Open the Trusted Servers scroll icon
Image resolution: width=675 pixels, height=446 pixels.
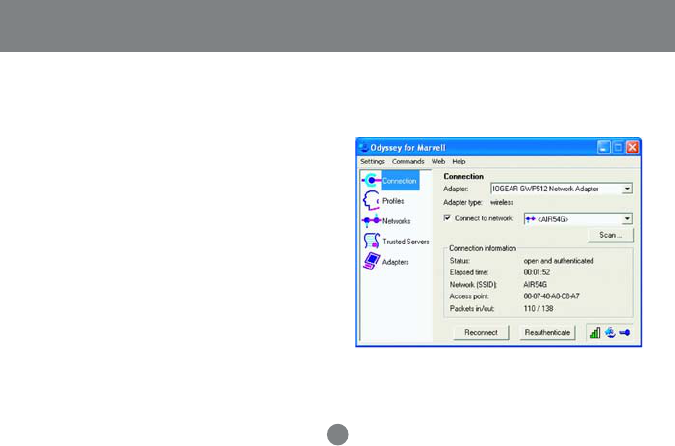pyautogui.click(x=372, y=241)
